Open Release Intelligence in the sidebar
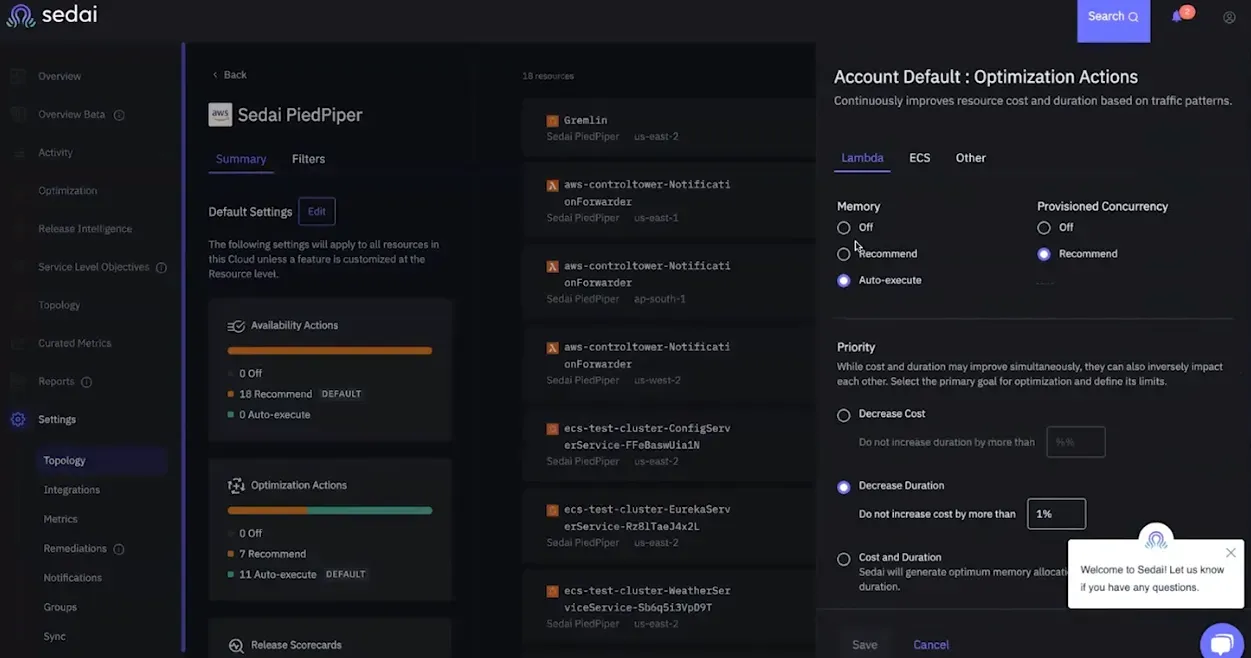Screen dimensions: 1251x658 point(85,229)
